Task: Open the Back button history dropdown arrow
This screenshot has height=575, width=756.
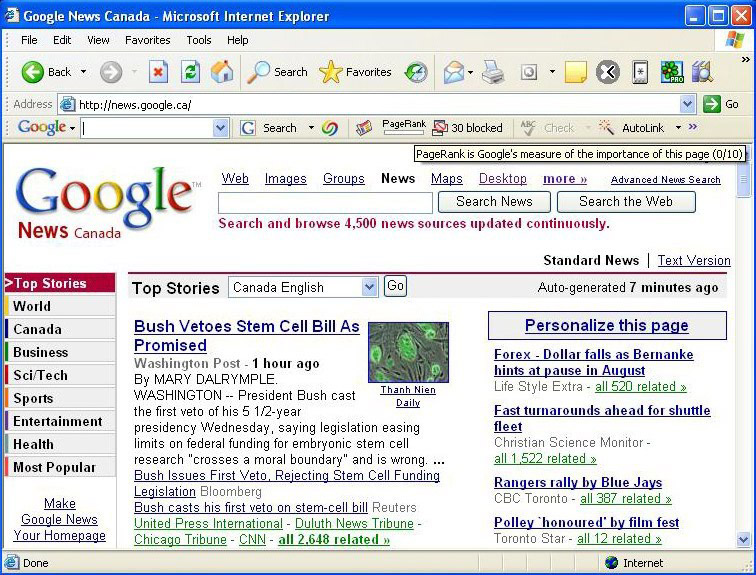Action: [x=83, y=72]
